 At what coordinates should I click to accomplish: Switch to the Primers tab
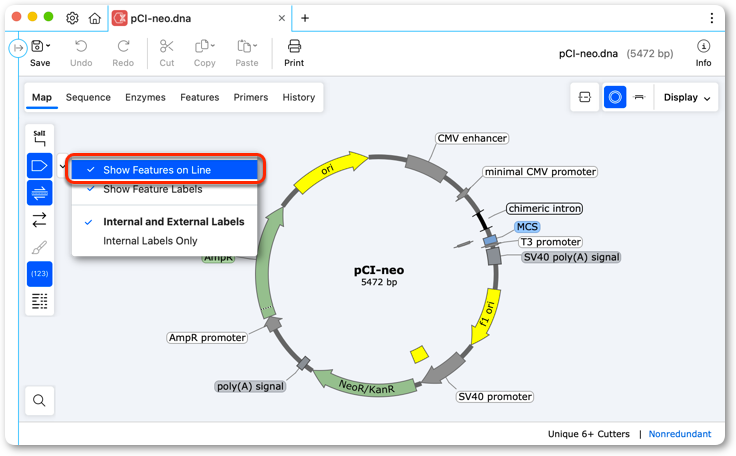251,97
